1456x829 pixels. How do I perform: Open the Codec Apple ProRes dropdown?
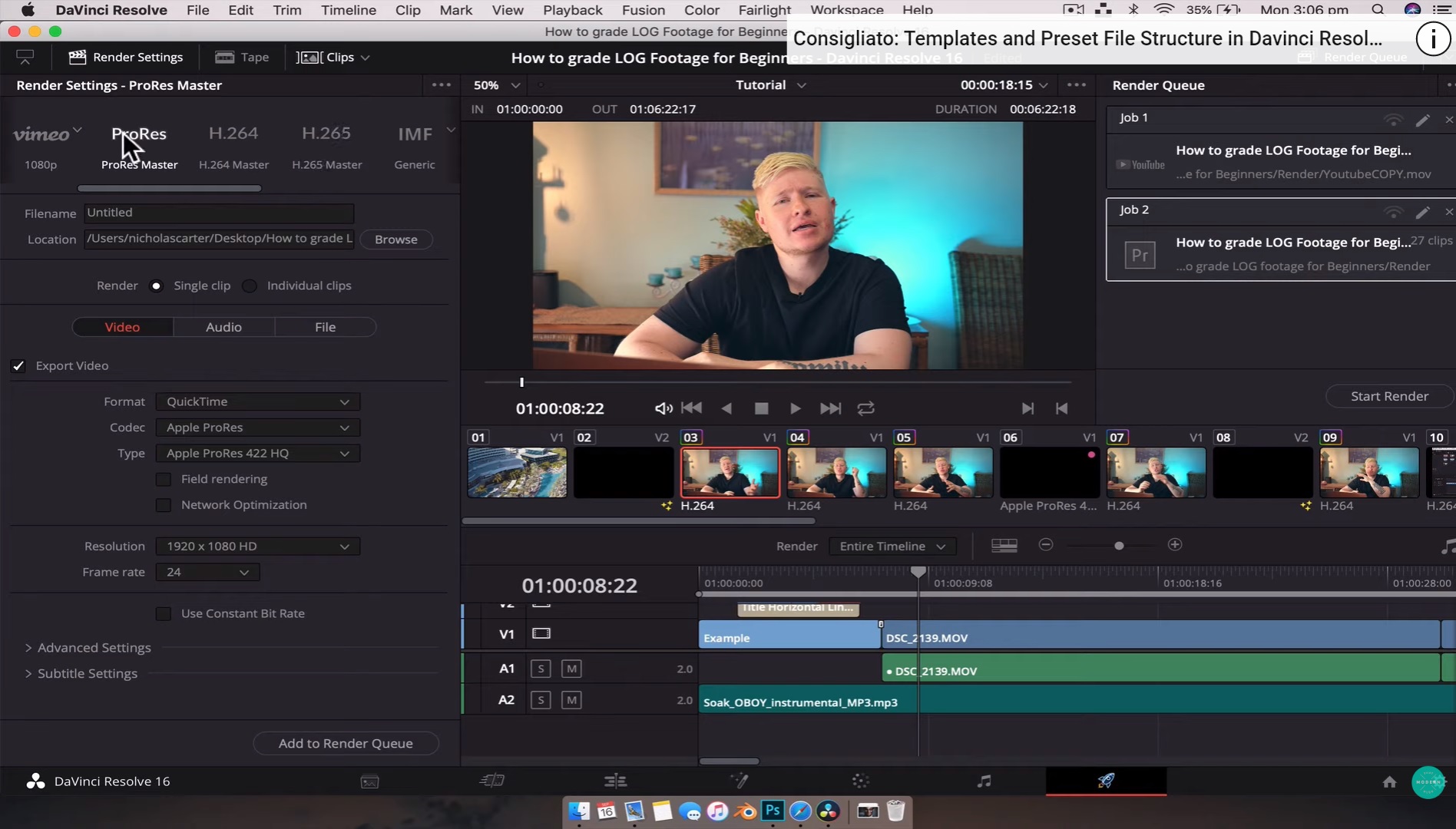(258, 428)
